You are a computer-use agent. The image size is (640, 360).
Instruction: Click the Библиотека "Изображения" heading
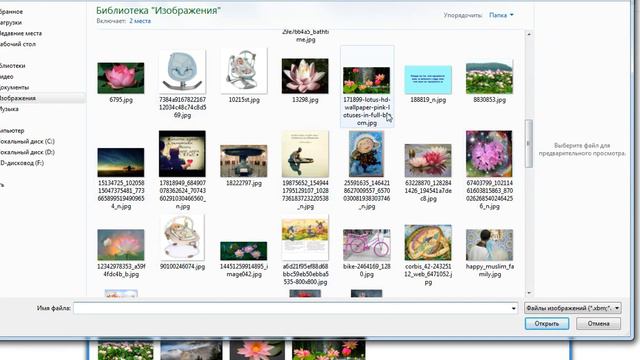[158, 10]
